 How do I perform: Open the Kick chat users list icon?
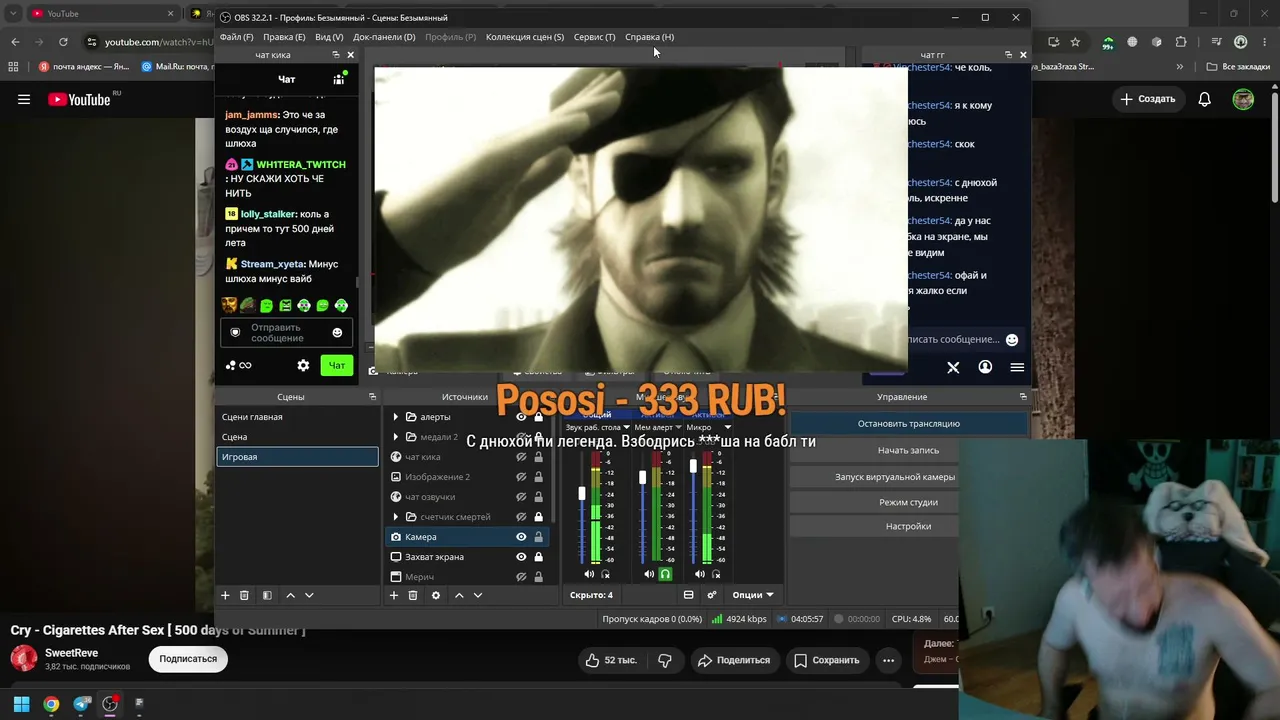click(339, 79)
